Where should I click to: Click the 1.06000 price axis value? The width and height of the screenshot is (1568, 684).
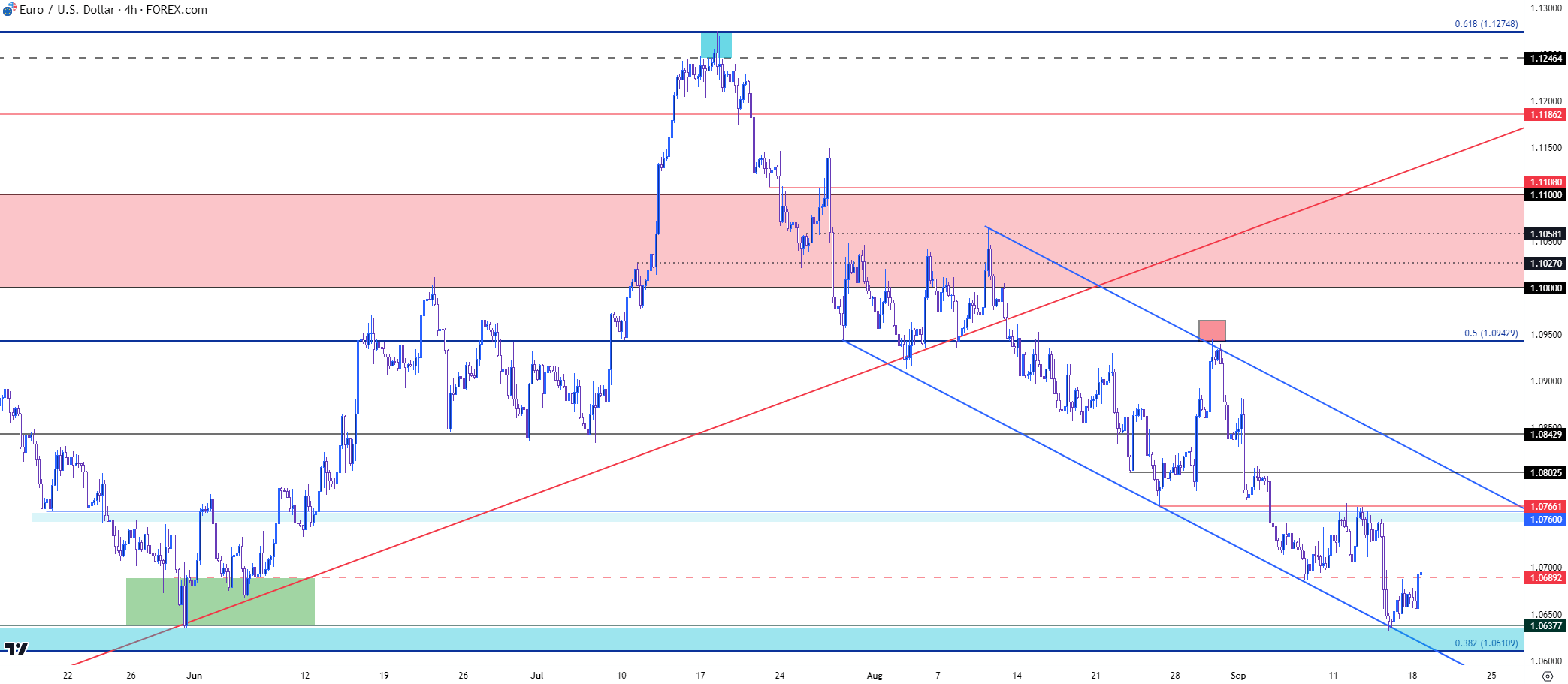1546,661
